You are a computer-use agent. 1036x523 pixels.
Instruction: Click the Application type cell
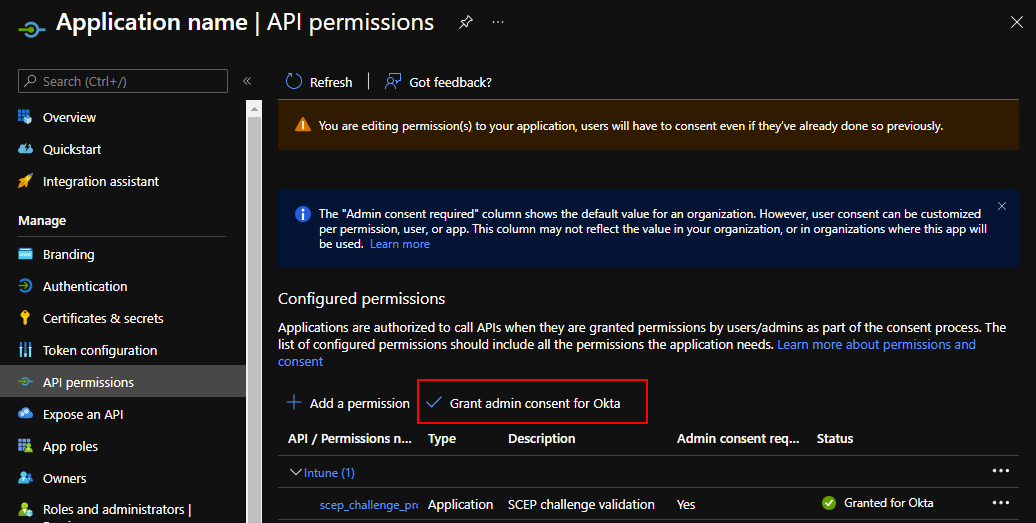point(461,505)
